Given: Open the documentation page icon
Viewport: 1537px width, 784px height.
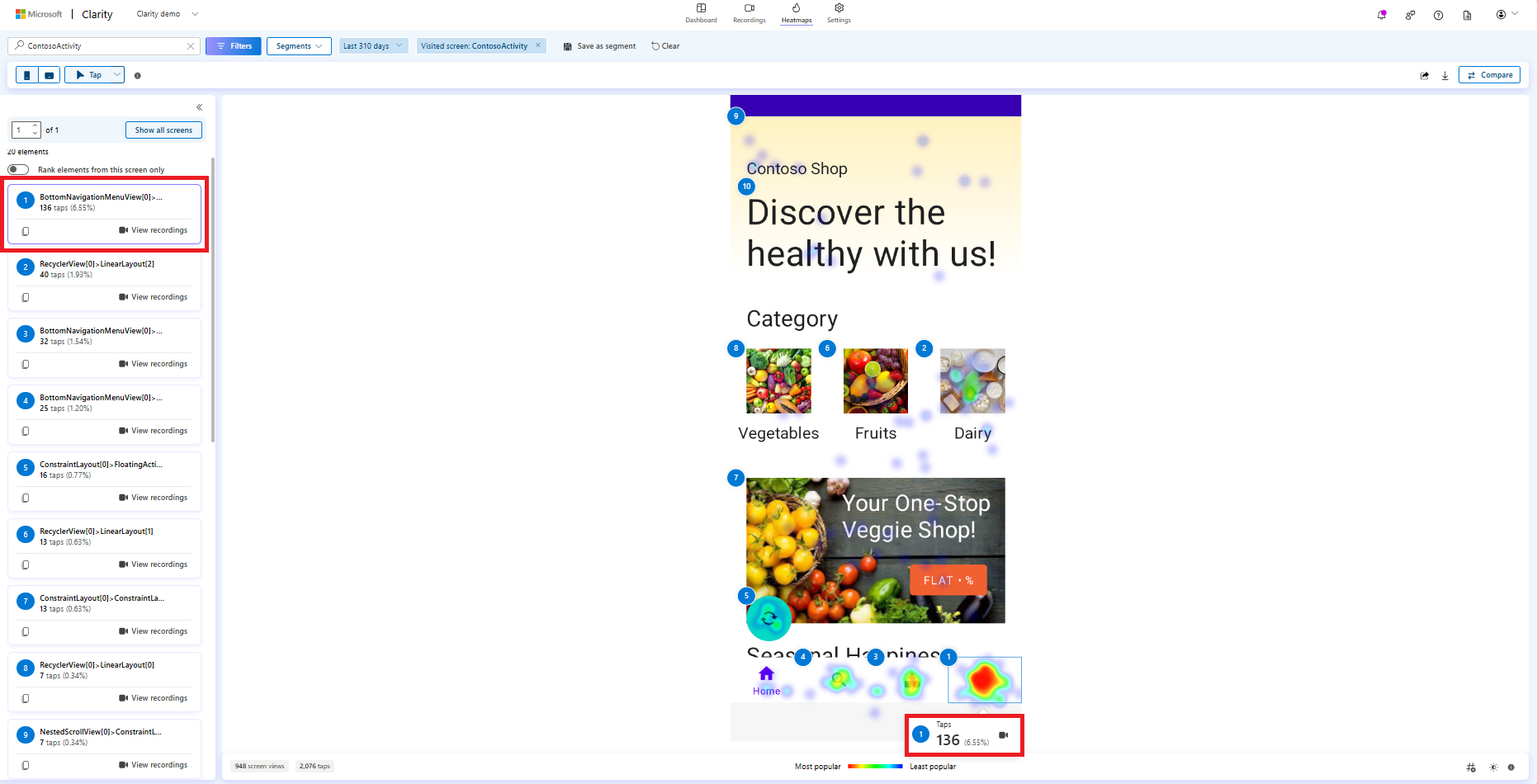Looking at the screenshot, I should [1467, 15].
